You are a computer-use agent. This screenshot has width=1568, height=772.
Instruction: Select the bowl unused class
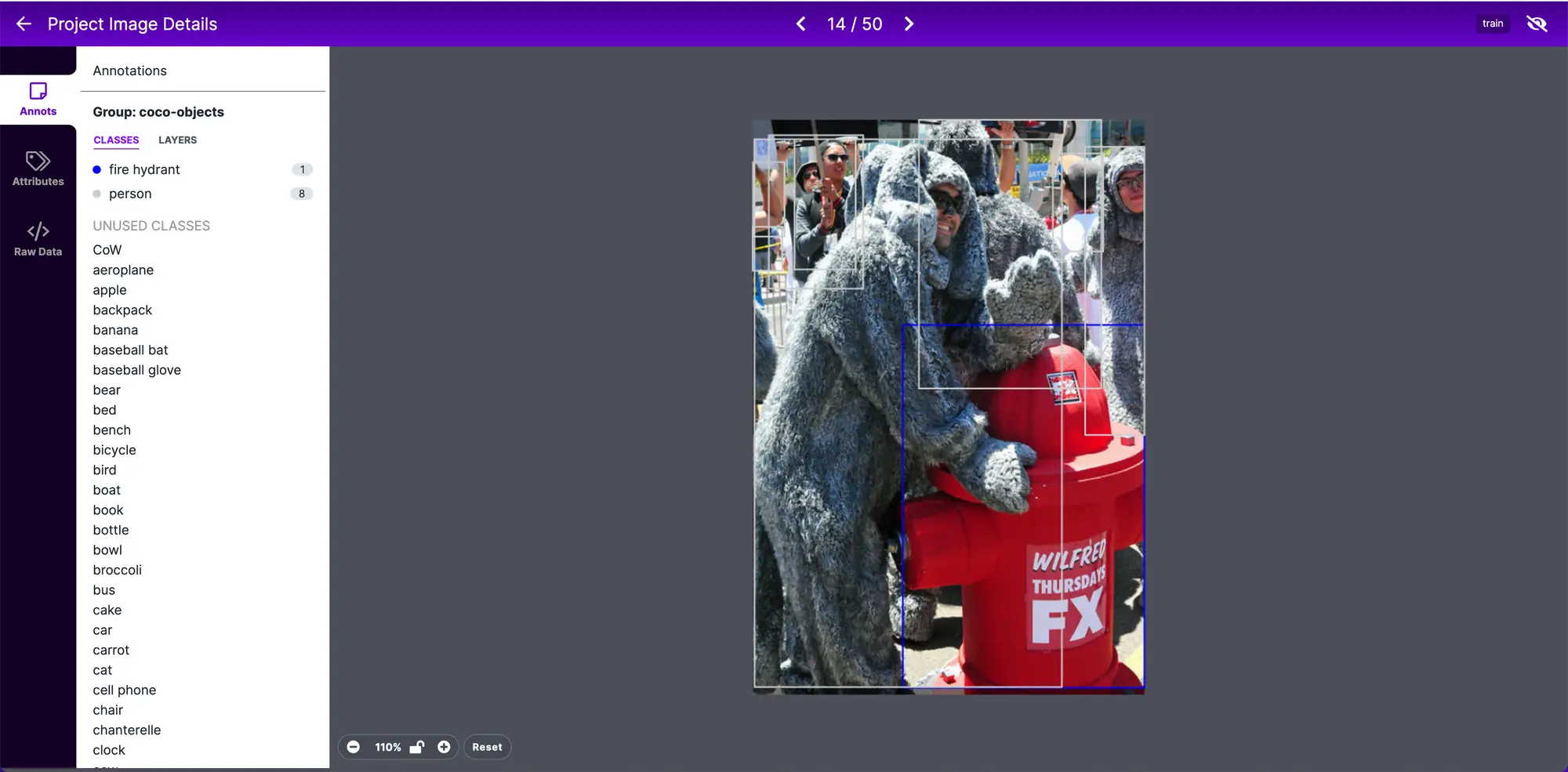107,550
